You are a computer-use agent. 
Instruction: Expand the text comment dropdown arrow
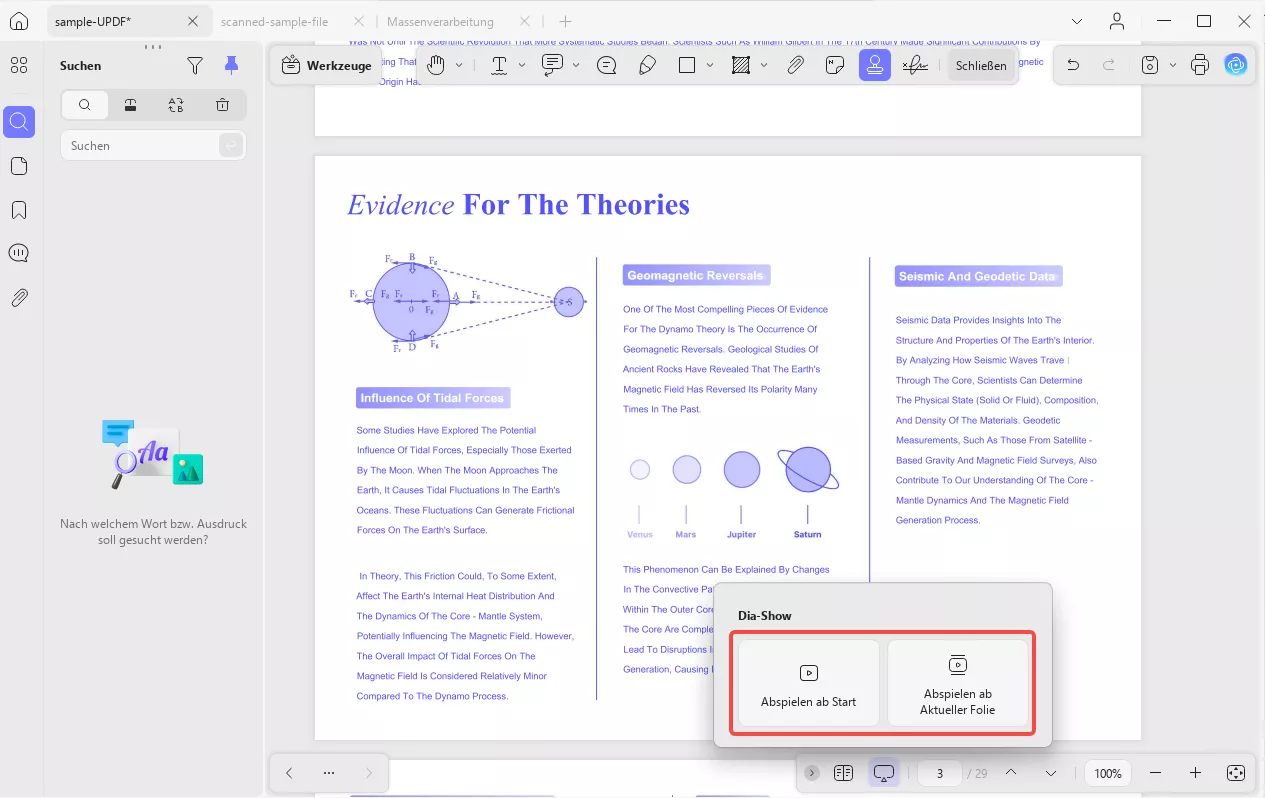576,65
